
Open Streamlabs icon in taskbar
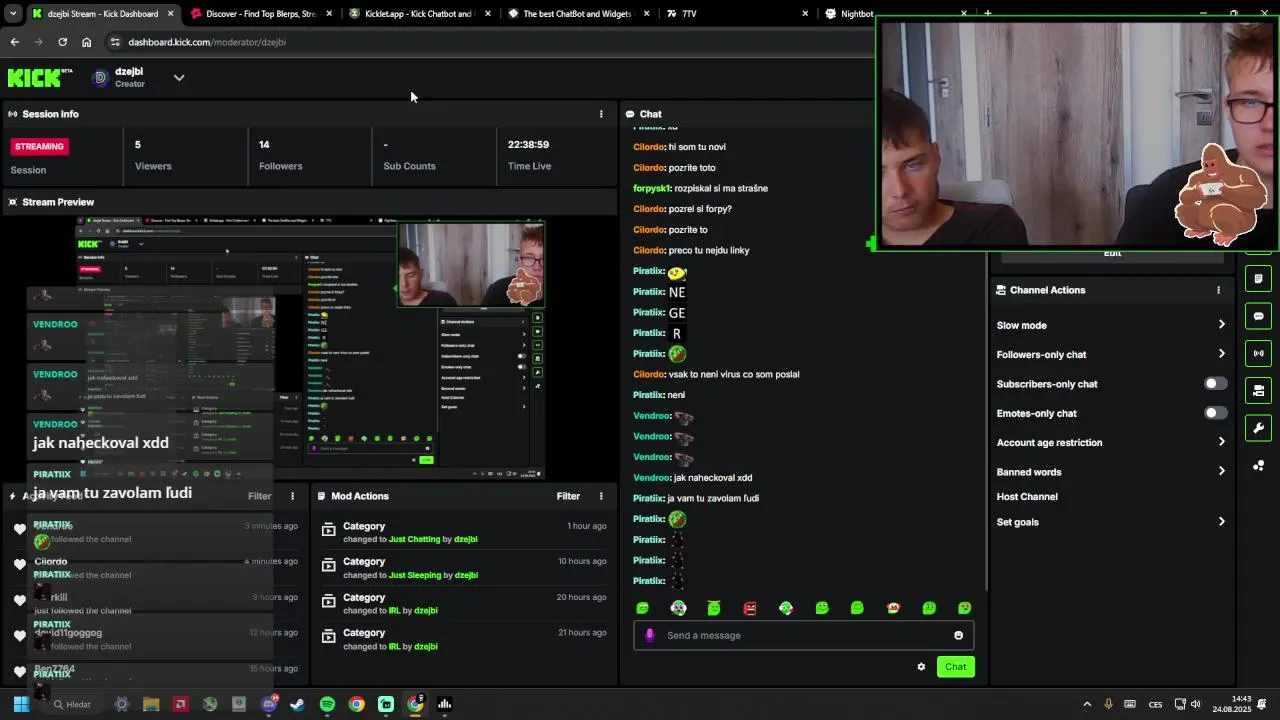(386, 704)
